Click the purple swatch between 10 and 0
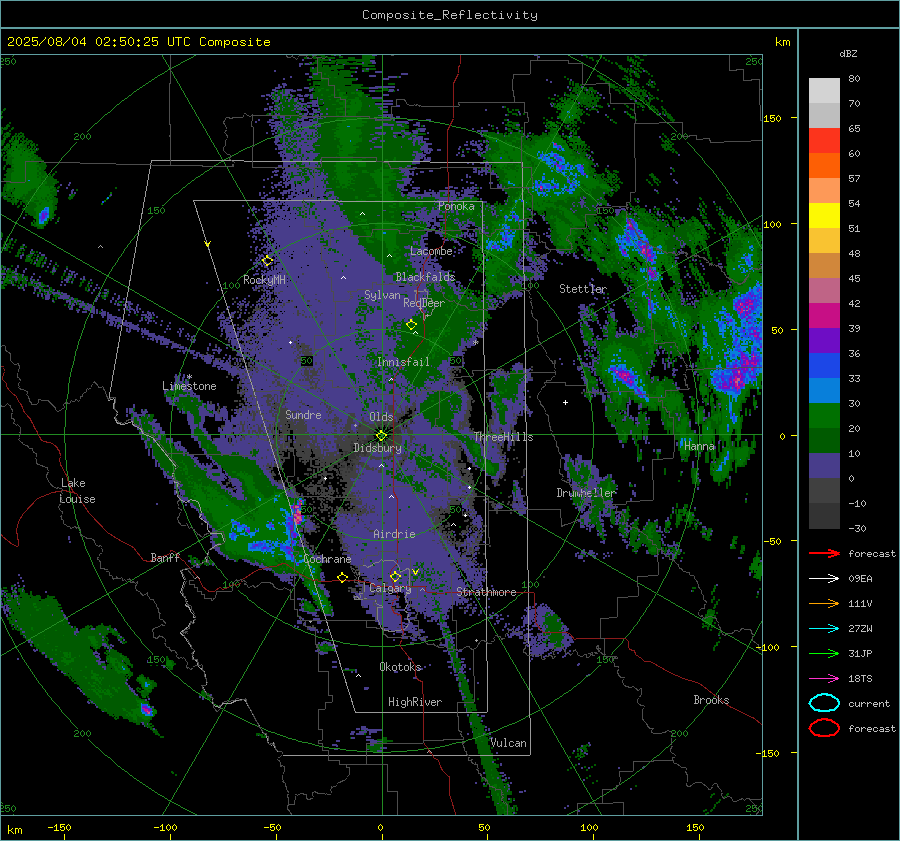 pos(824,466)
